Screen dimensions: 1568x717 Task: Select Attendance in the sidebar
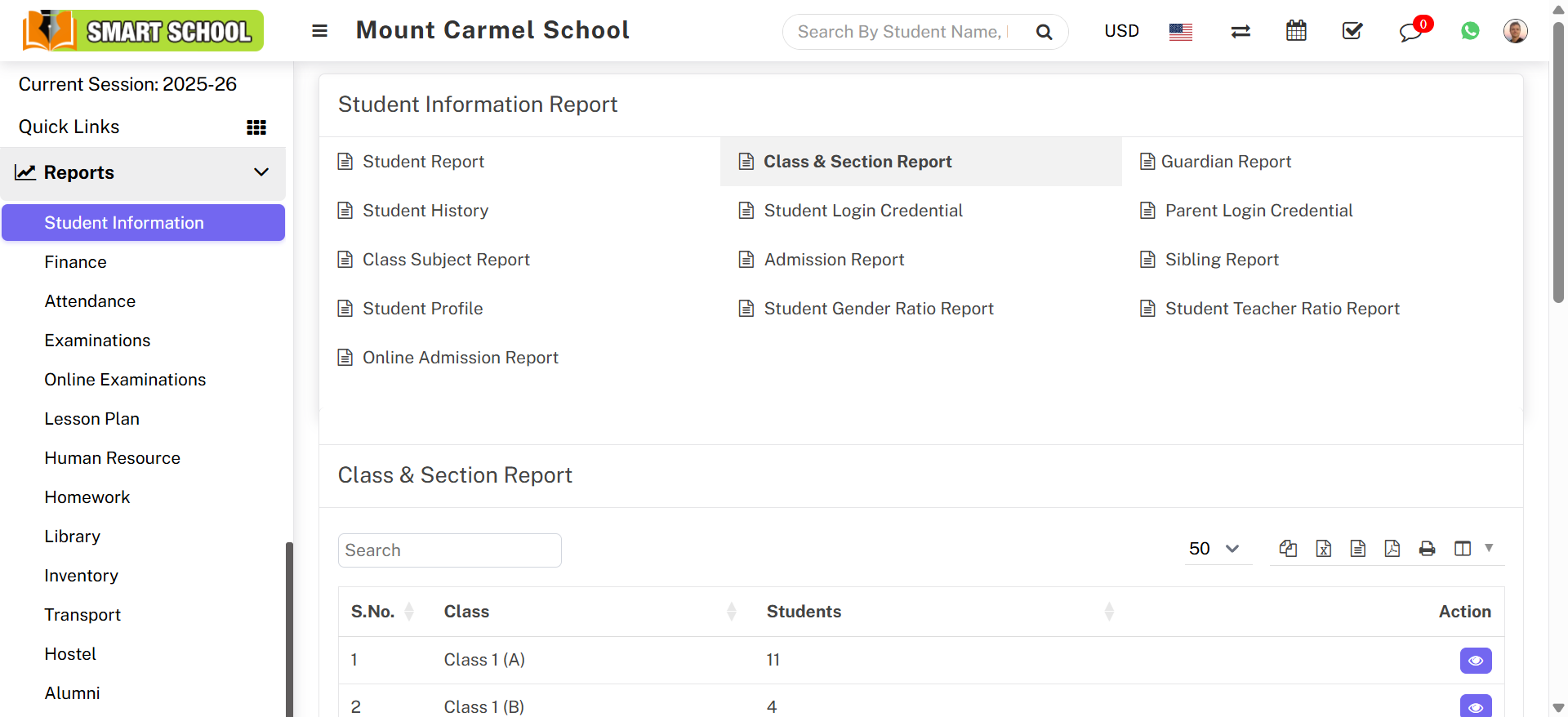[x=90, y=301]
